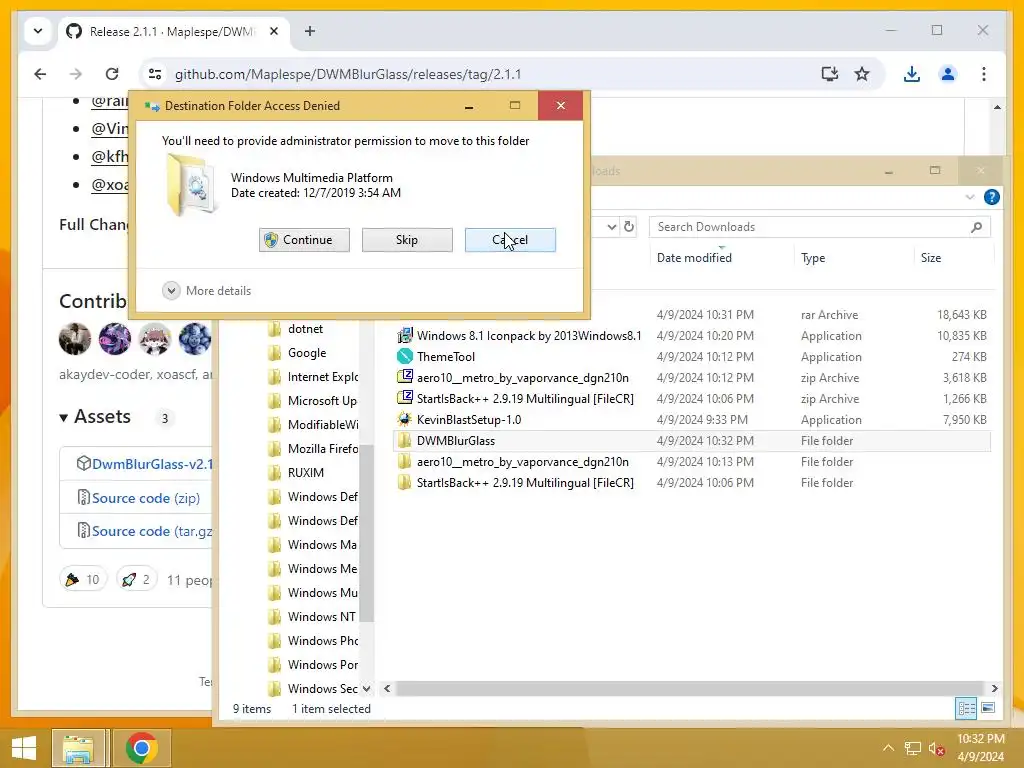Go back in Chrome
Screen dimensions: 1024x768
tap(40, 74)
